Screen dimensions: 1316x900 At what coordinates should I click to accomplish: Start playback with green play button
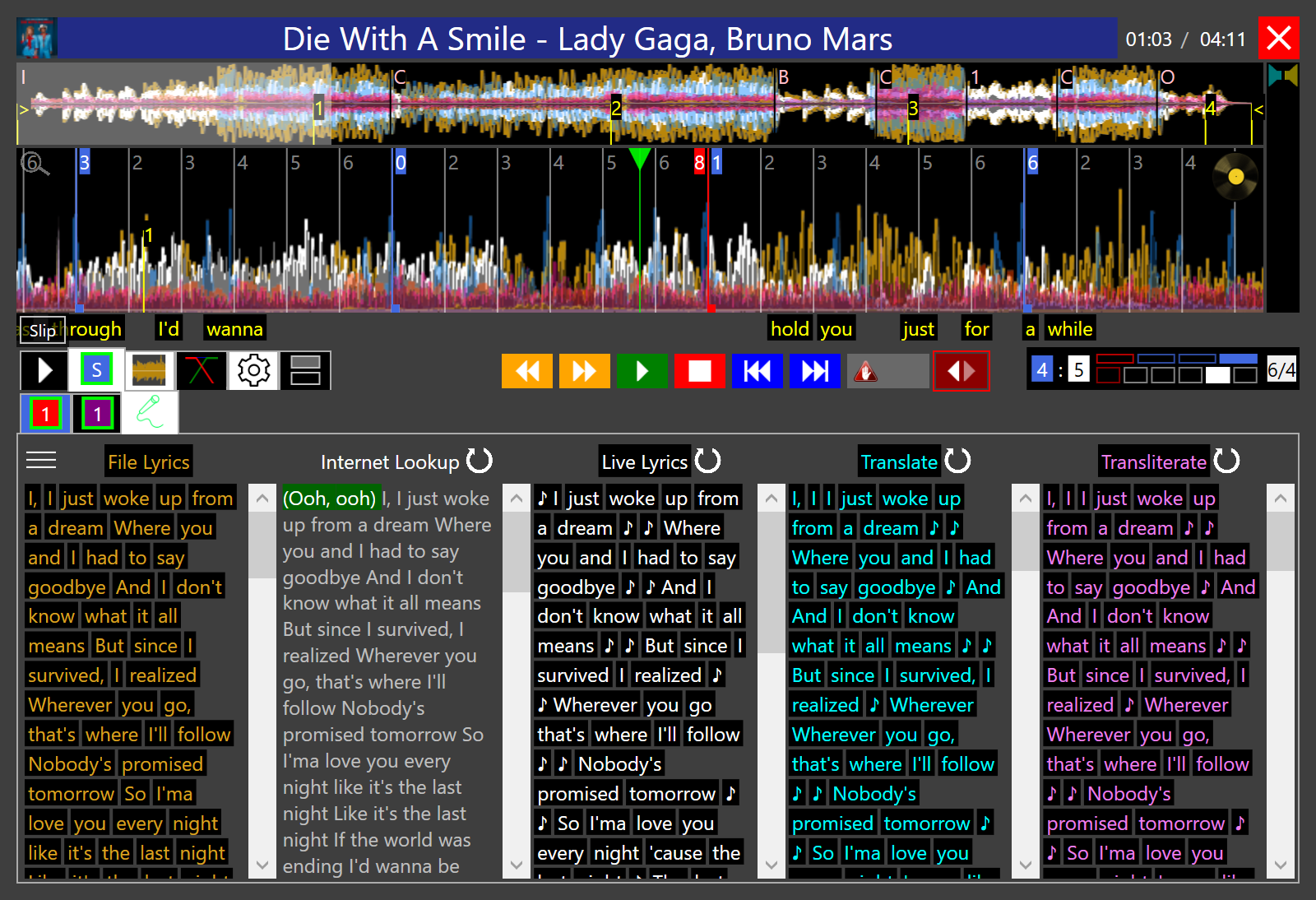click(x=642, y=371)
